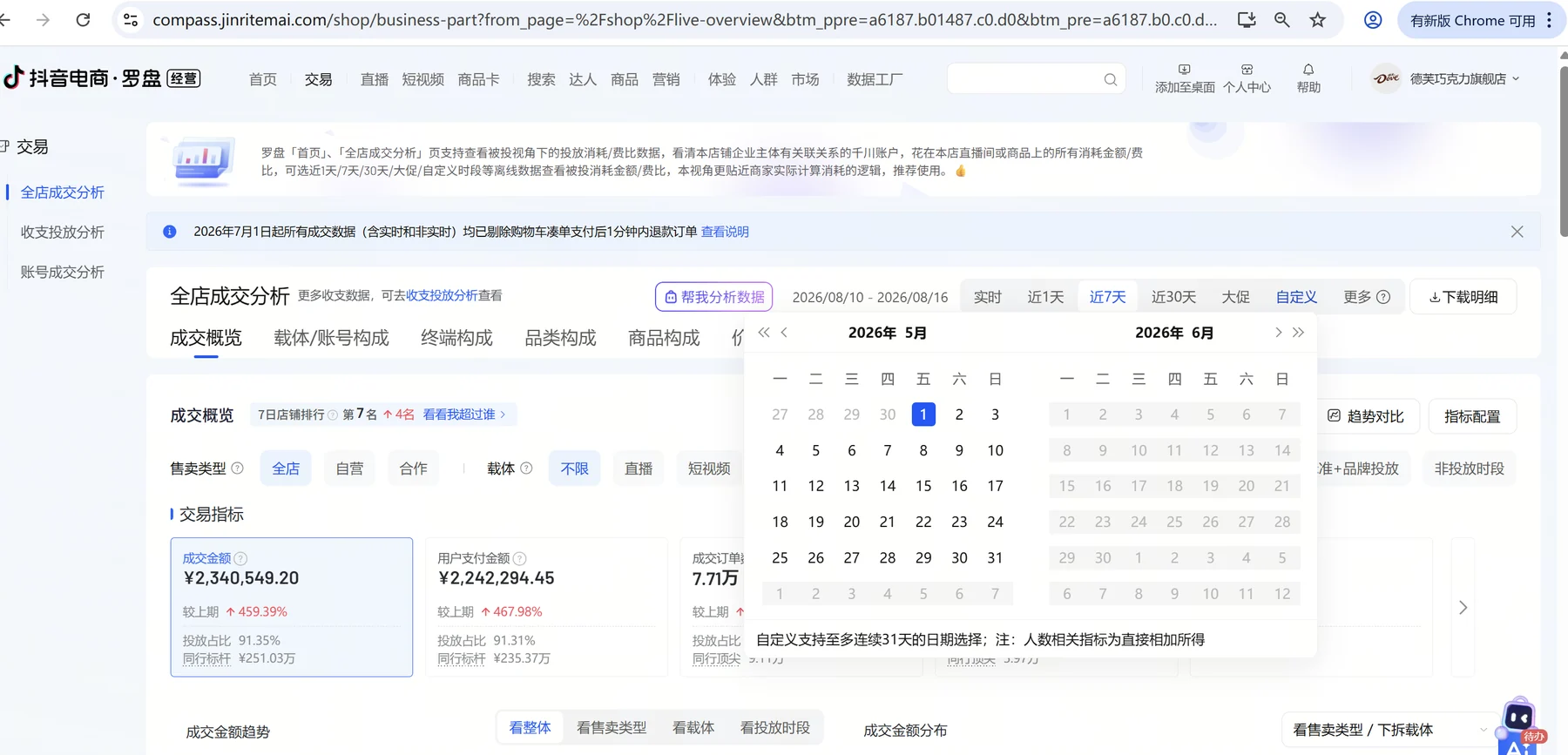Image resolution: width=1568 pixels, height=755 pixels.
Task: Go to next month in the calendar
Action: tap(1278, 333)
